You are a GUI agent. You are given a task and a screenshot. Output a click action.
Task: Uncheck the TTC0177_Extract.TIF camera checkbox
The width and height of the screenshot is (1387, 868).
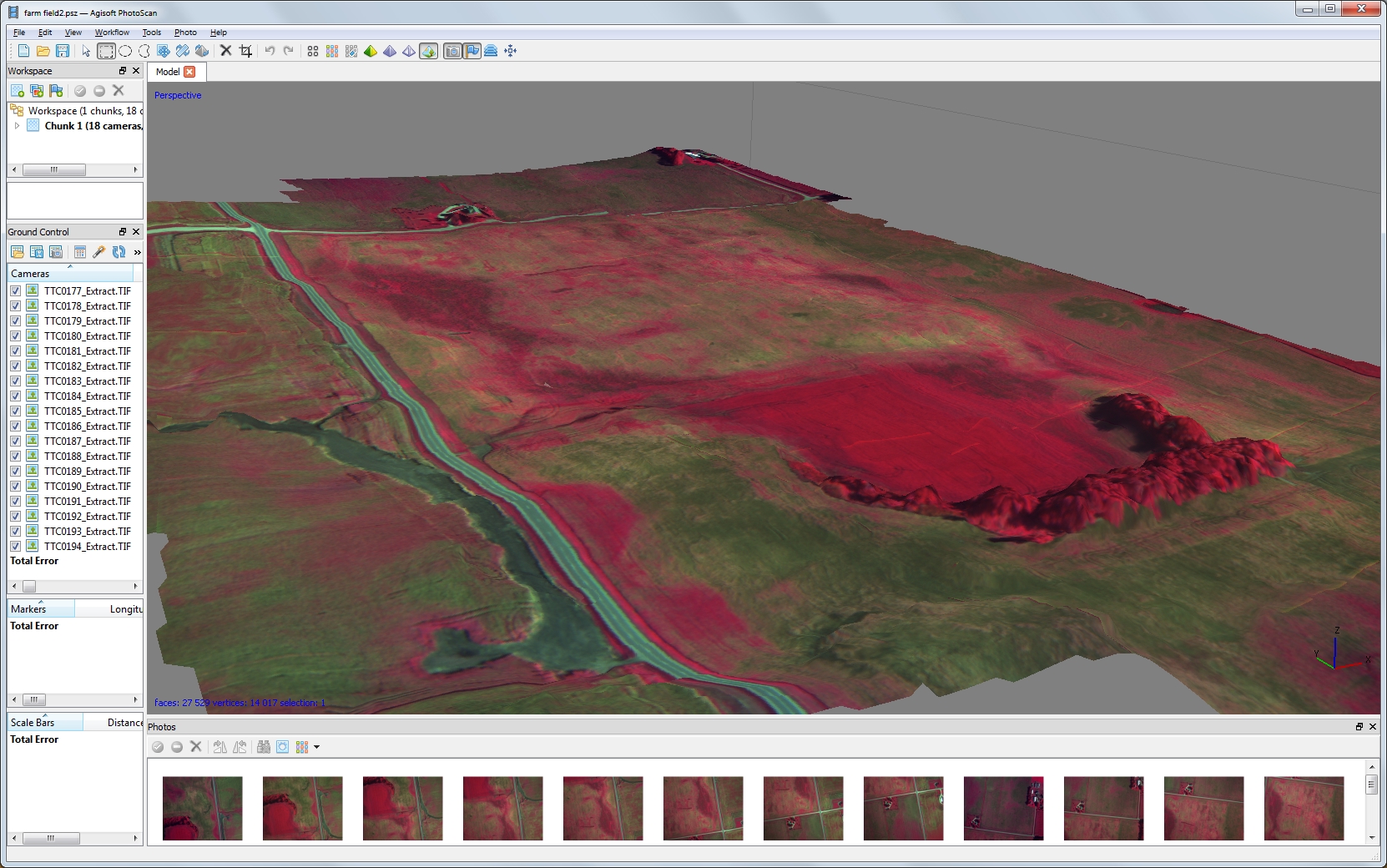tap(15, 291)
